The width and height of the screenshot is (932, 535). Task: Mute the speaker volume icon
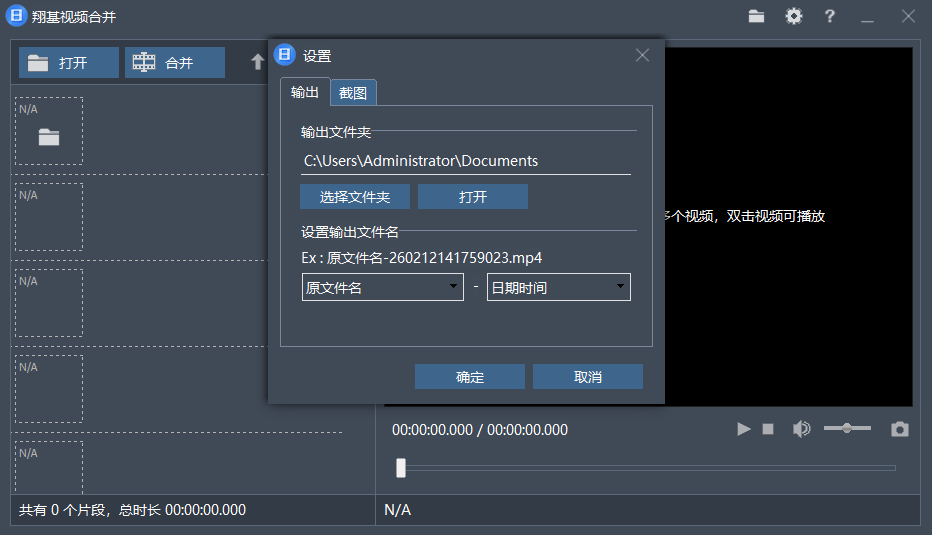coord(801,429)
